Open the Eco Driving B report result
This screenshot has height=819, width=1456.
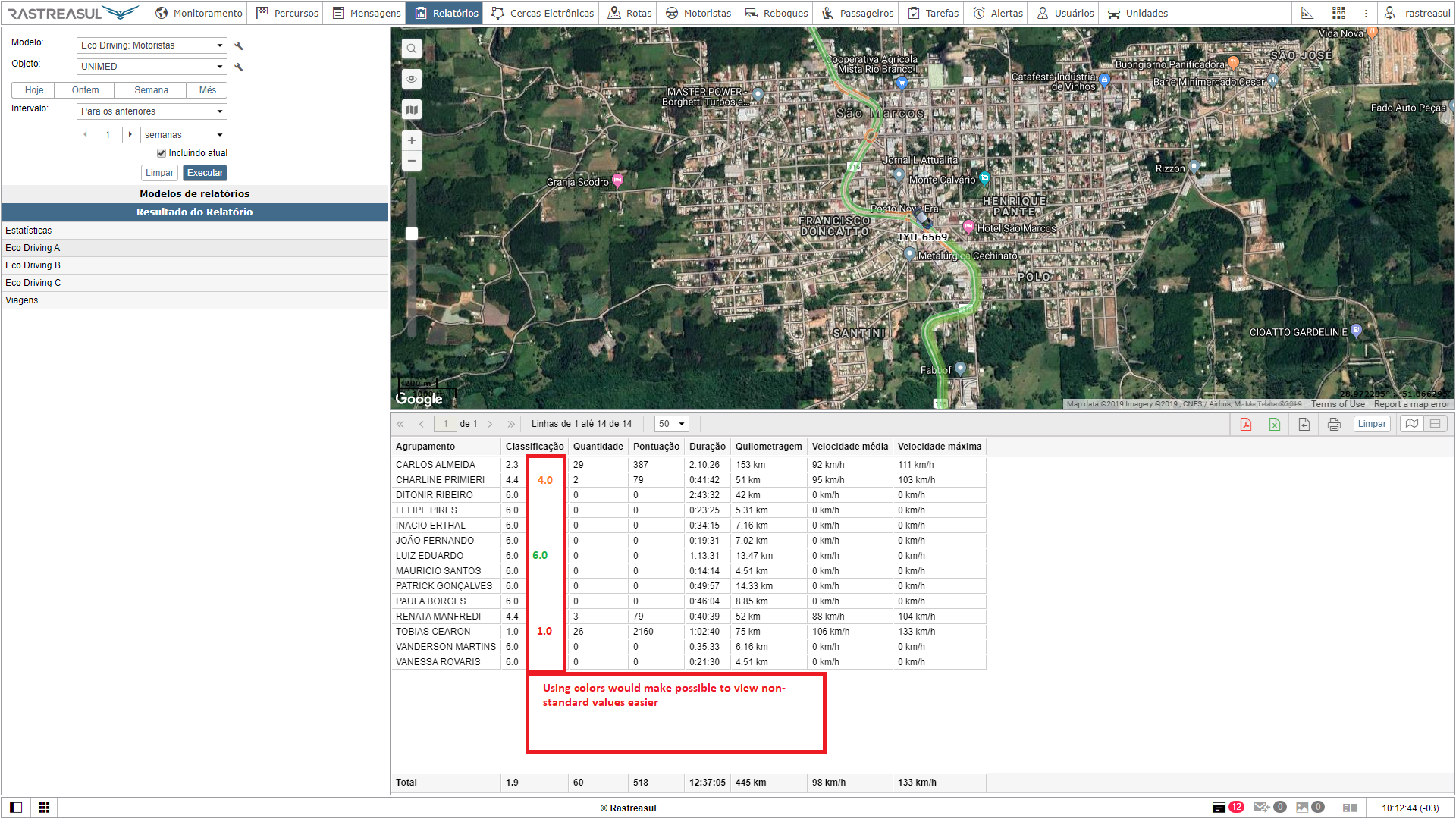click(x=33, y=265)
